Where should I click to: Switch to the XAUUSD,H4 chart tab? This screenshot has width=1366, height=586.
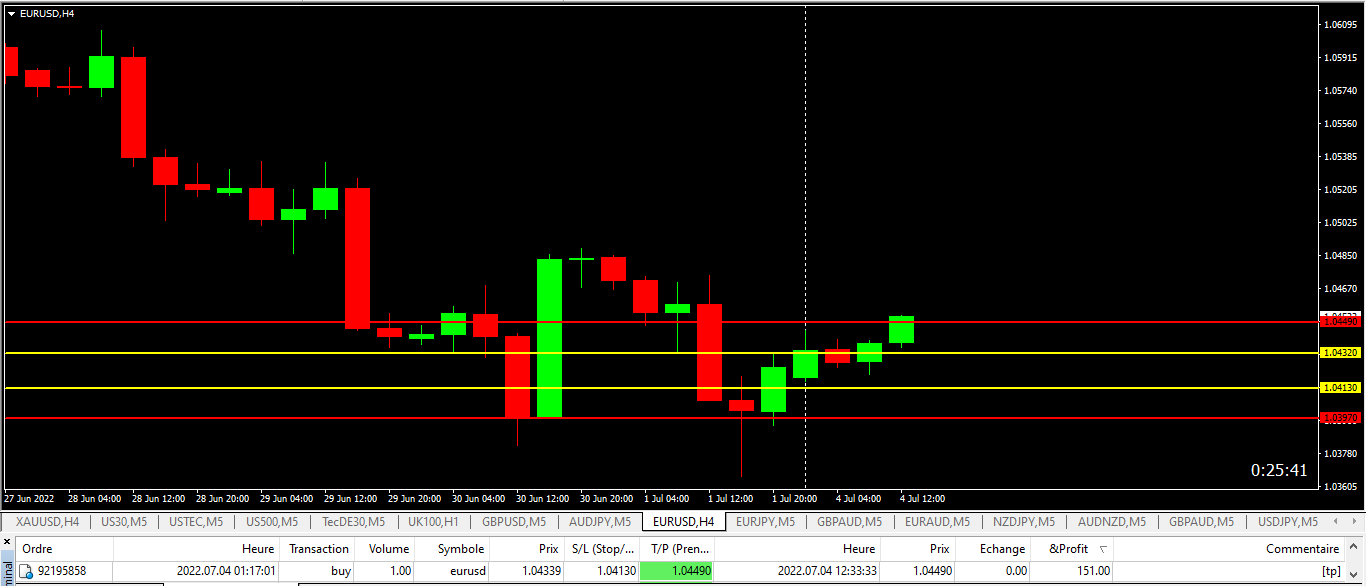[47, 522]
